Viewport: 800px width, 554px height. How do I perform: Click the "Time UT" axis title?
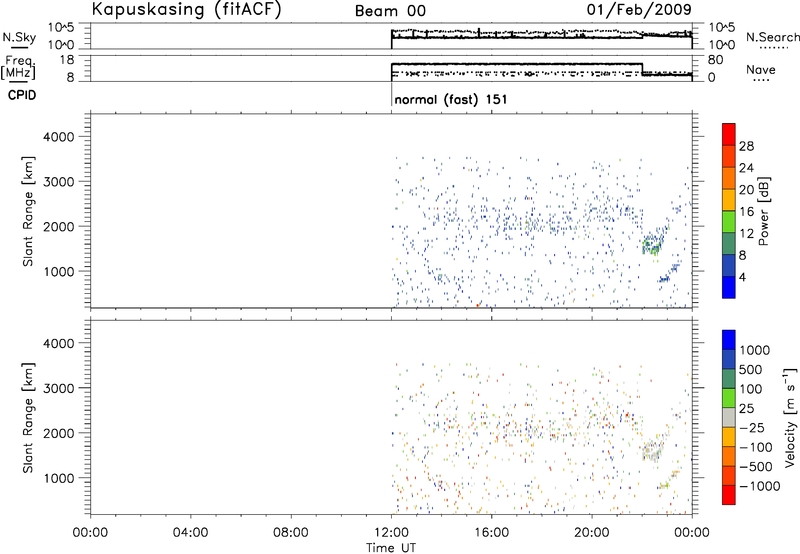tap(391, 548)
